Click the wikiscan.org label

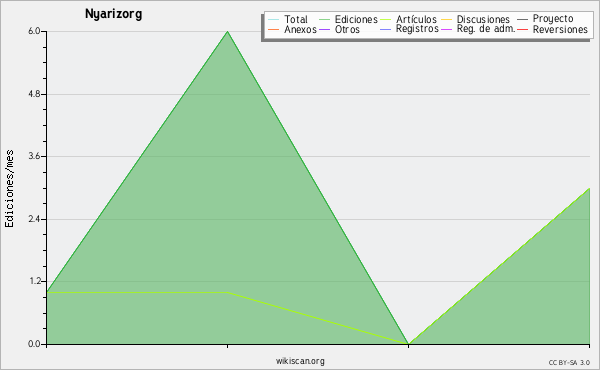tap(300, 361)
